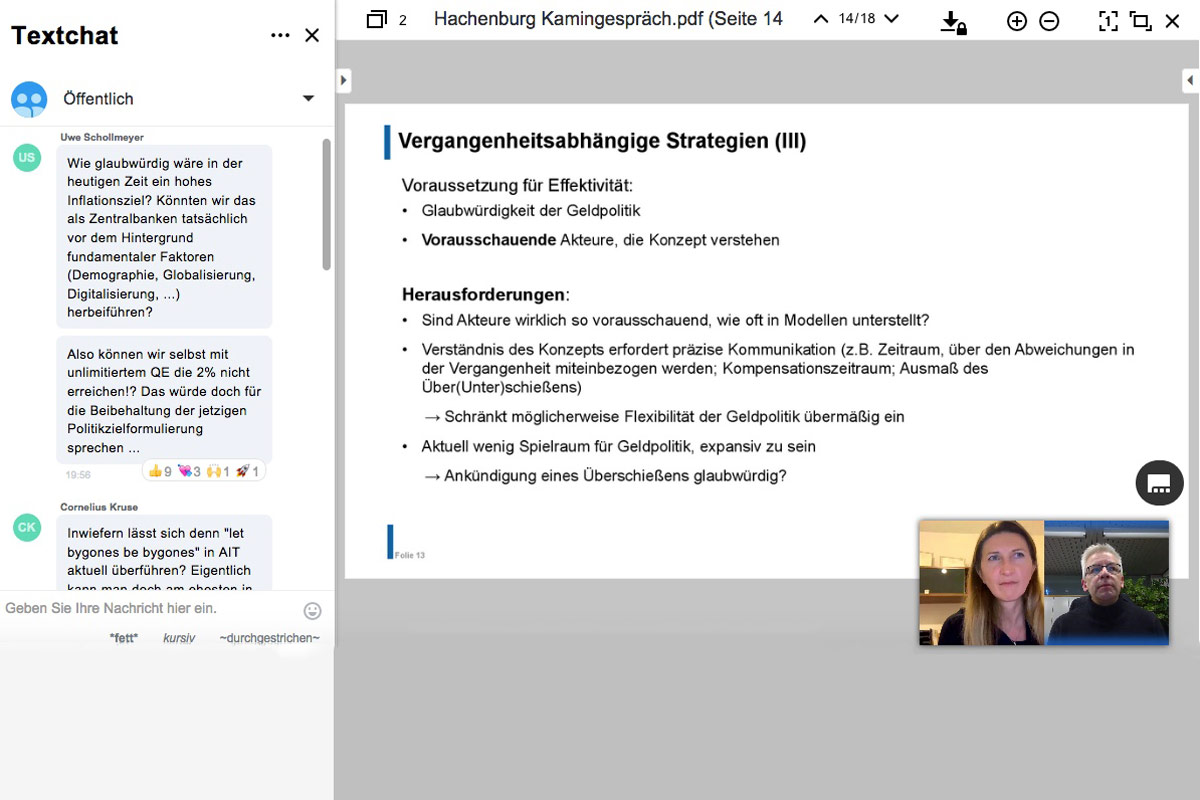Toggle the rocket reaction on the message

click(x=247, y=471)
